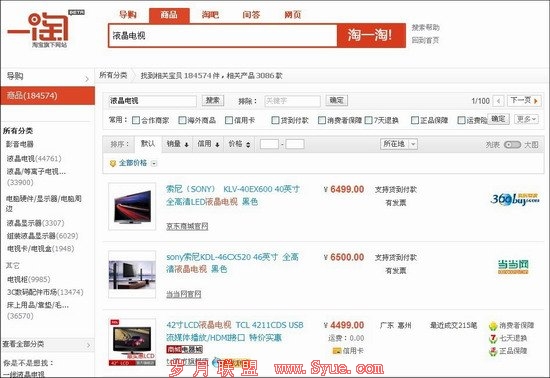The height and width of the screenshot is (378, 550).
Task: Click the 信用卡 card icon
Action: tap(336, 351)
